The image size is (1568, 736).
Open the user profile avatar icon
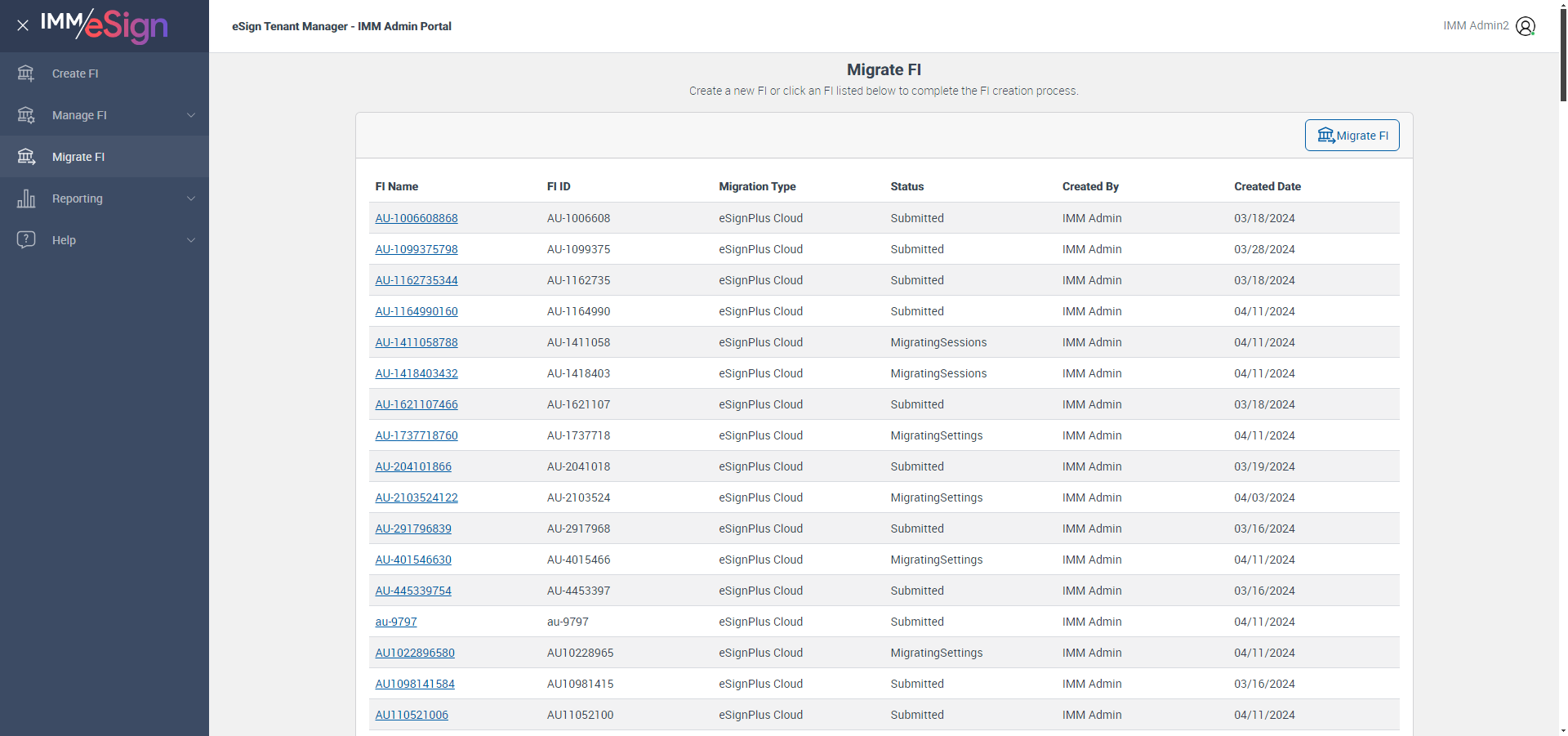(1526, 26)
